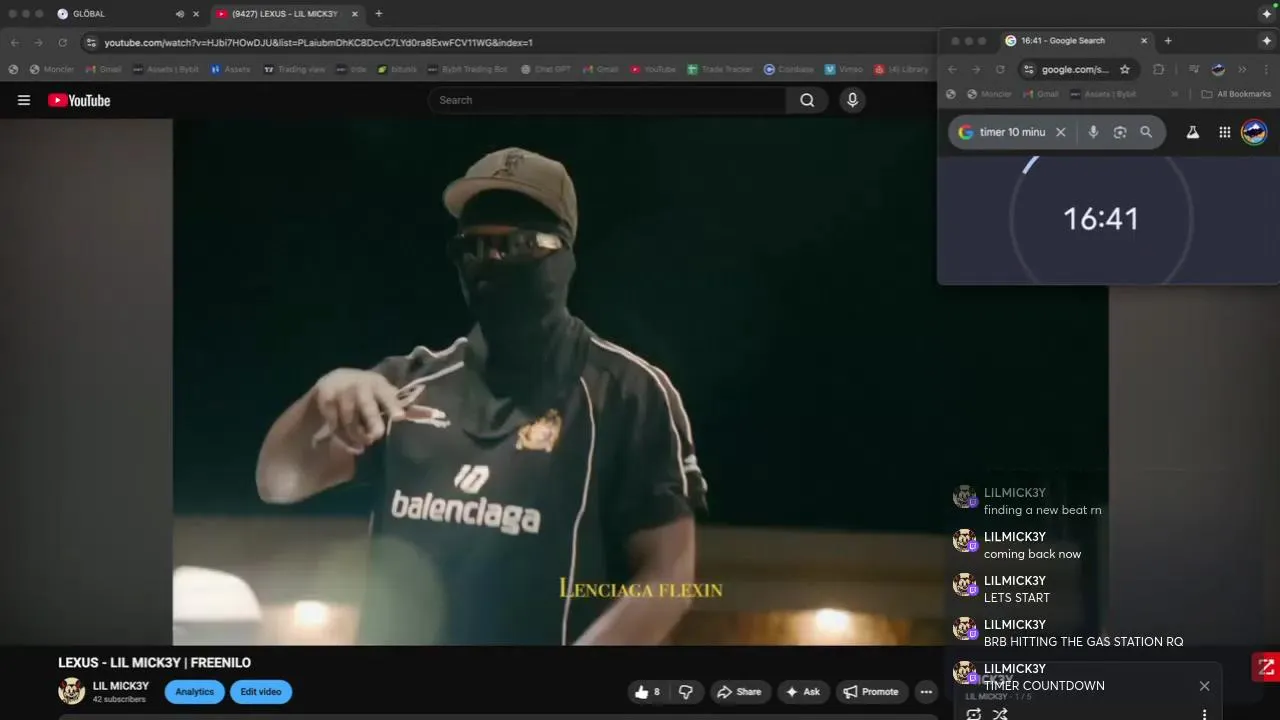The height and width of the screenshot is (720, 1280).
Task: Open LIL MICK3Y channel avatar
Action: [71, 691]
